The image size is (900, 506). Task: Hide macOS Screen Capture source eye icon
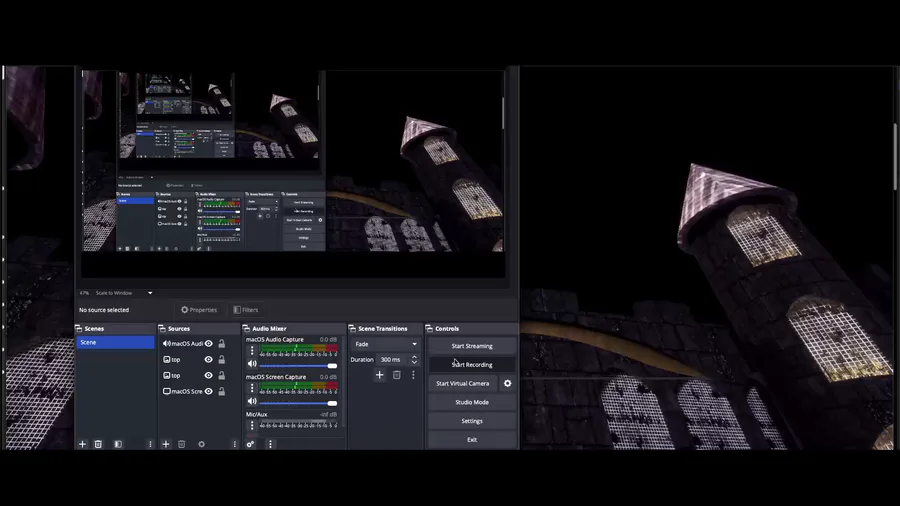(x=208, y=391)
